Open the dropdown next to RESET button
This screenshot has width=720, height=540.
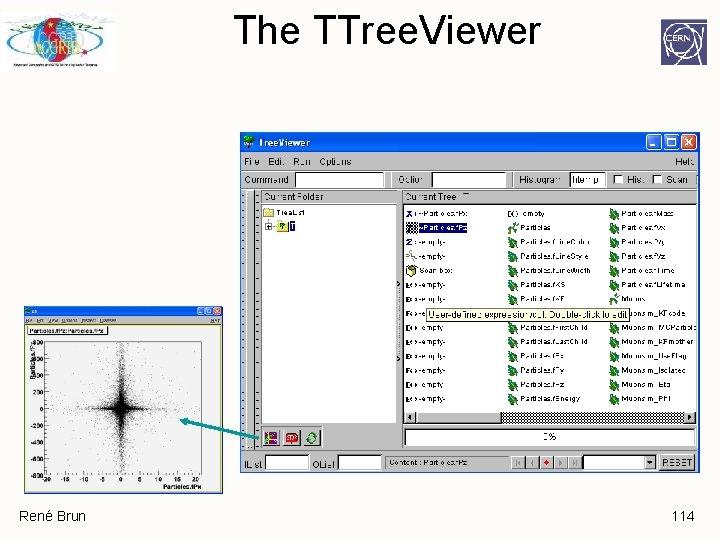[649, 462]
